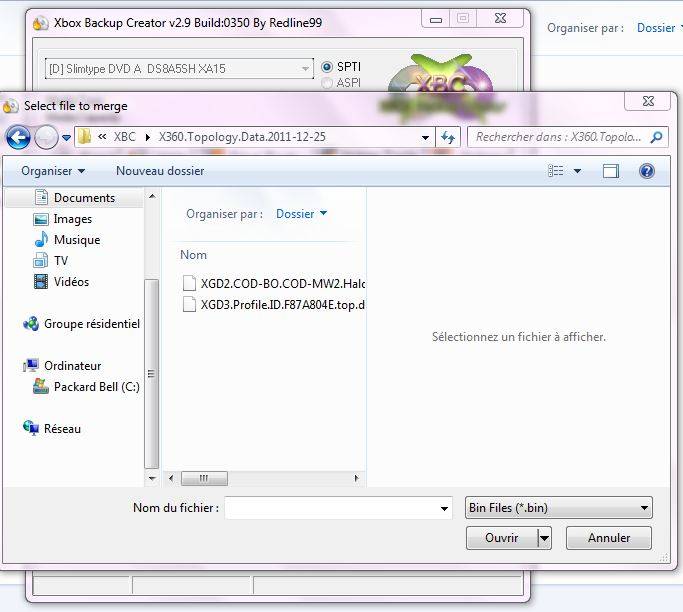Click the XGD3 file icon
Image resolution: width=683 pixels, height=612 pixels.
[189, 304]
